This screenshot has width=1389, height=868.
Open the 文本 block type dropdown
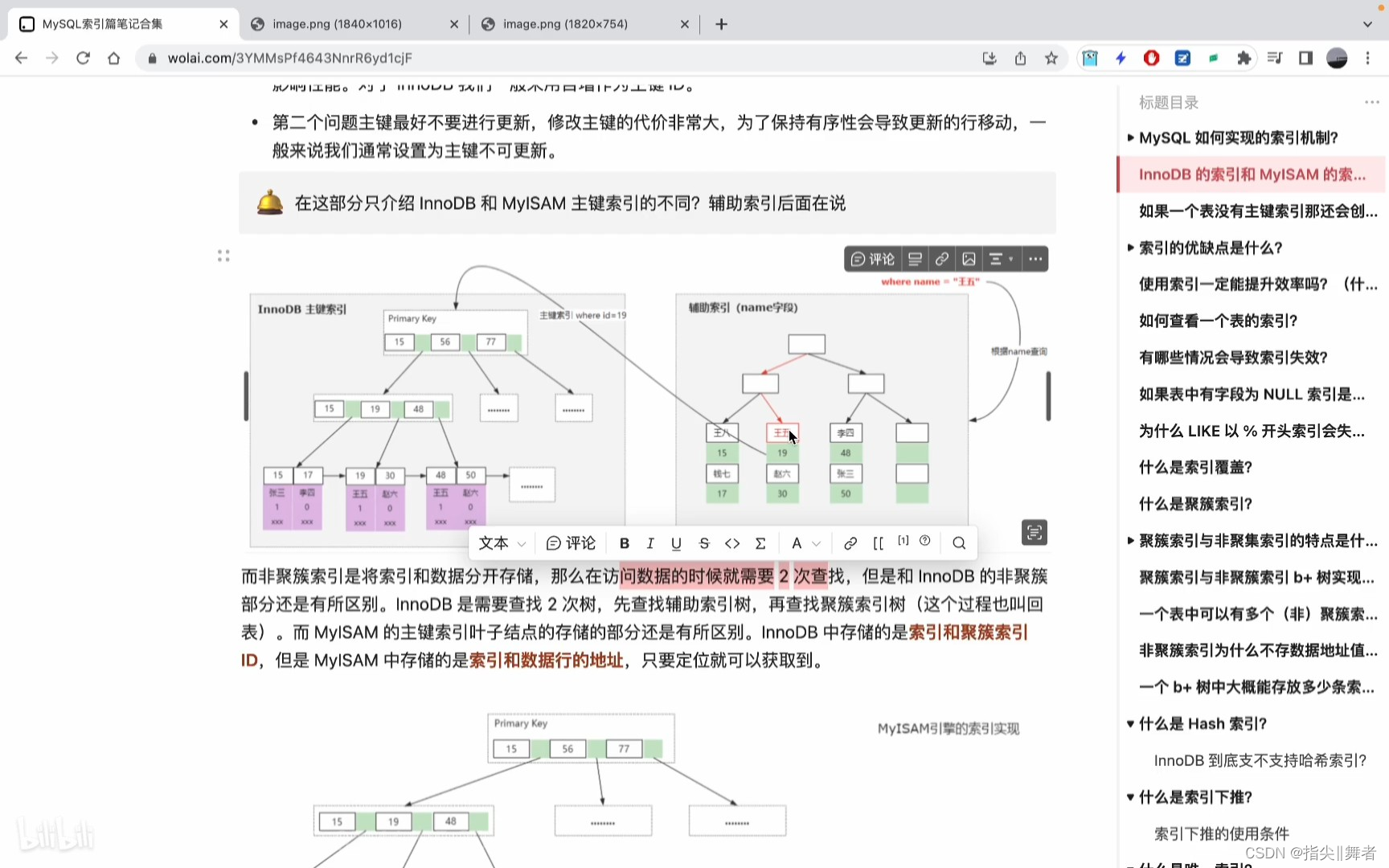pos(502,543)
